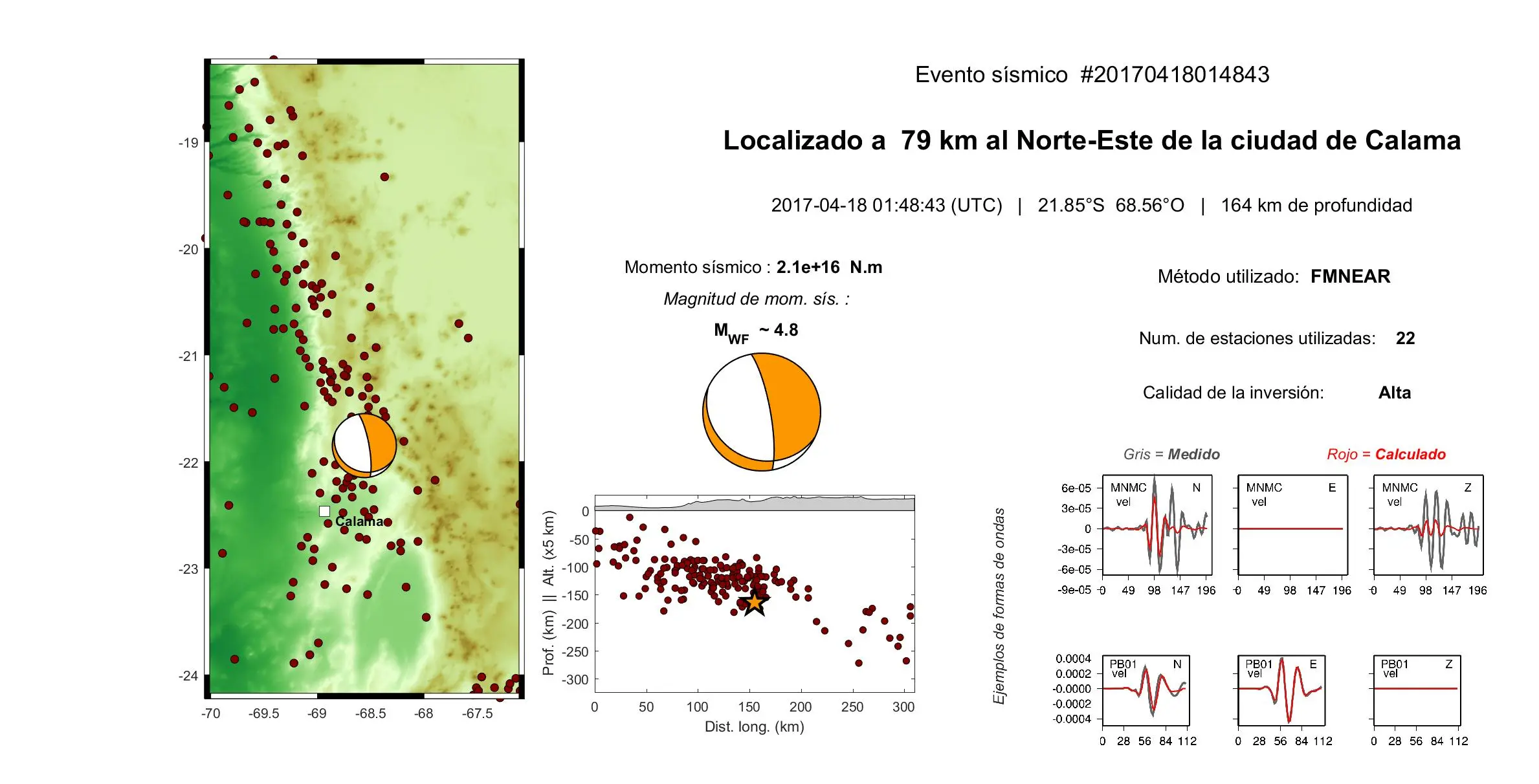Click the -68.5 longitude tick label on the map
The width and height of the screenshot is (1539, 784).
(x=370, y=713)
